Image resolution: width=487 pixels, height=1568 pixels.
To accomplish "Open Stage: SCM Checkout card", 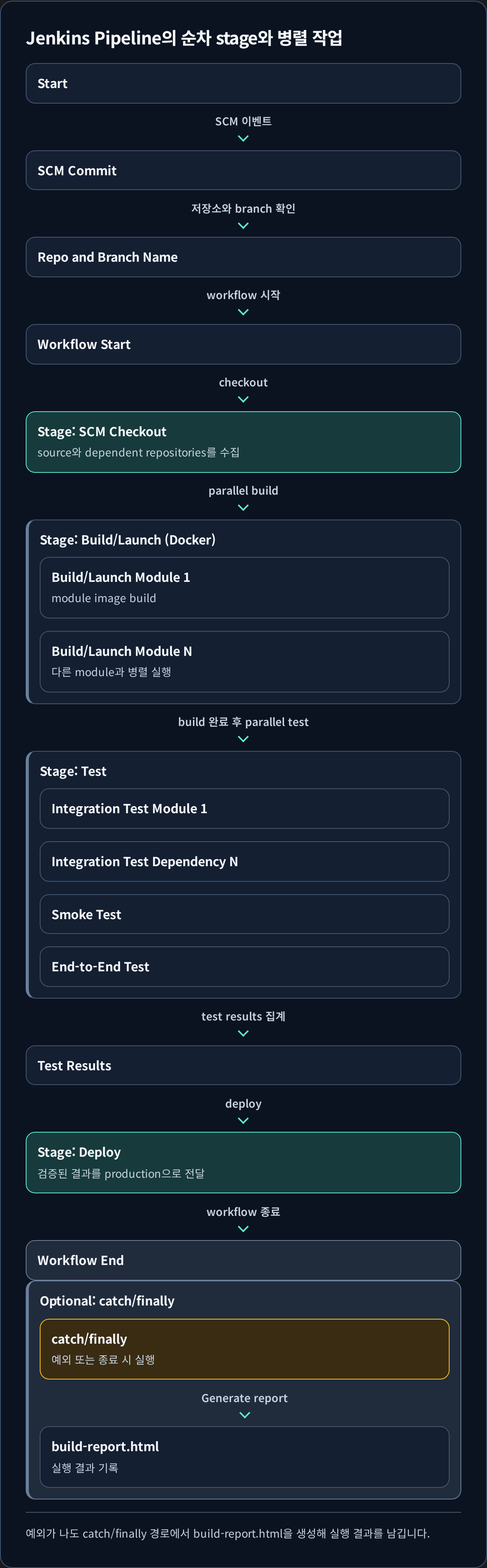I will (243, 442).
